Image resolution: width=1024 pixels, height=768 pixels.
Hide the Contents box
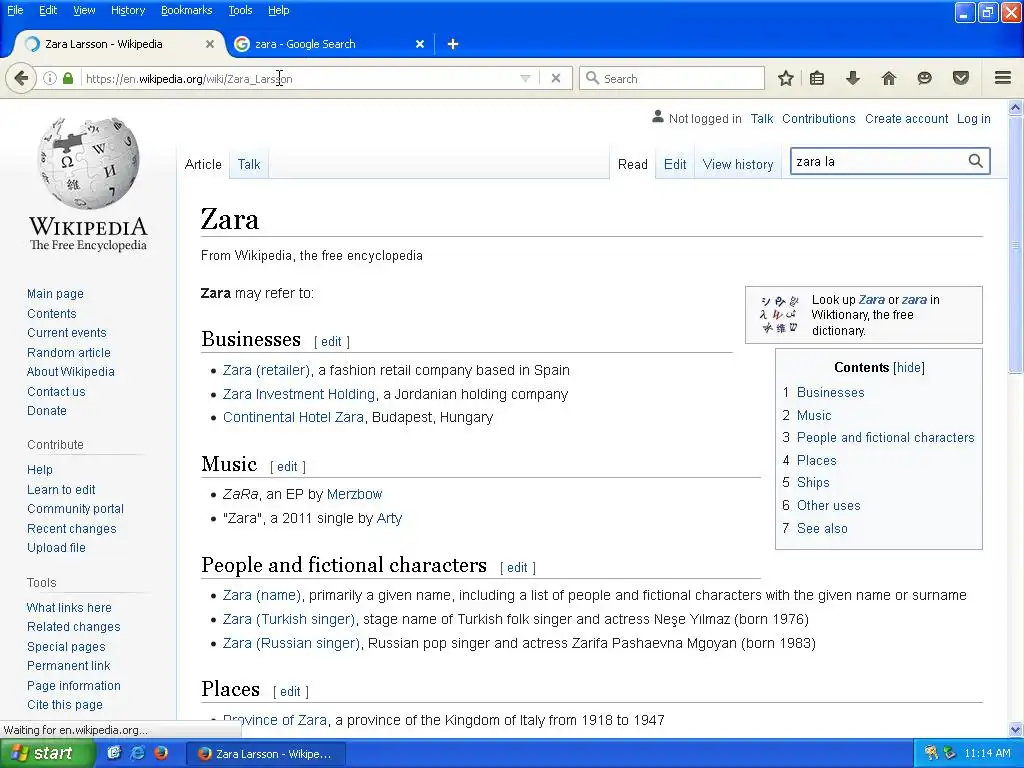pos(909,368)
